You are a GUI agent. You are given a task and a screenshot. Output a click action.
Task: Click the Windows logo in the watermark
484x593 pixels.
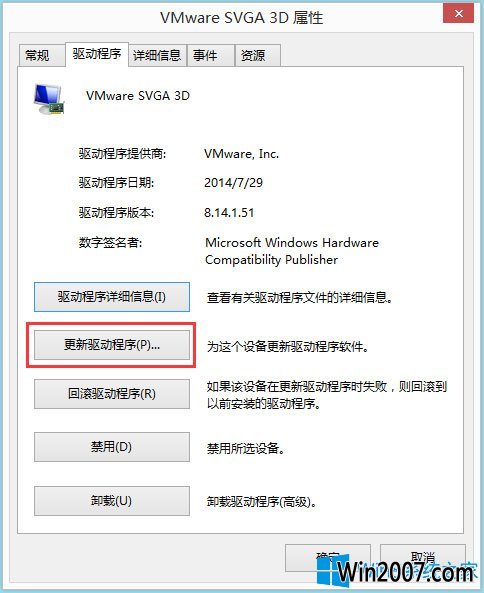tap(333, 571)
